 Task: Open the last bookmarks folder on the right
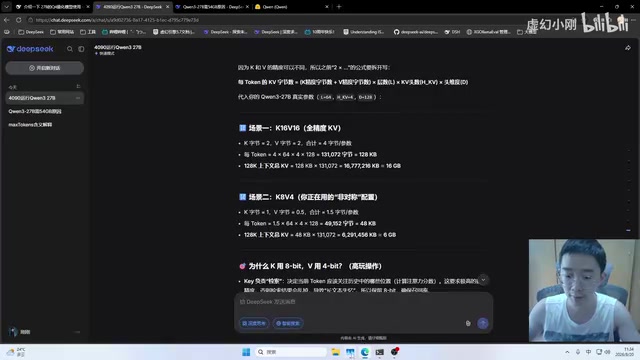(526, 32)
